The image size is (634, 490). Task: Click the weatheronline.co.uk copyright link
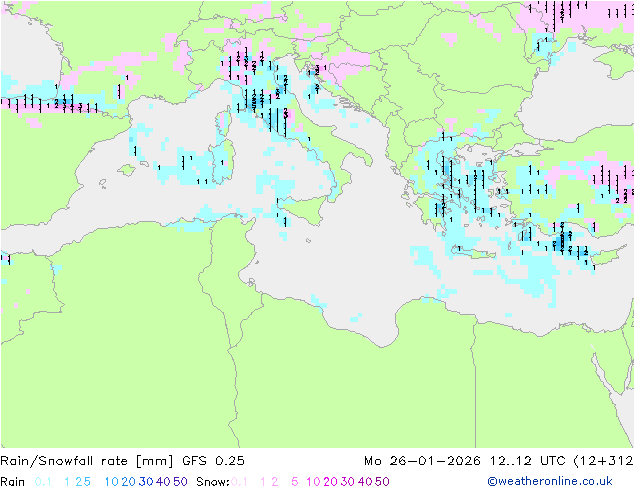coord(550,481)
